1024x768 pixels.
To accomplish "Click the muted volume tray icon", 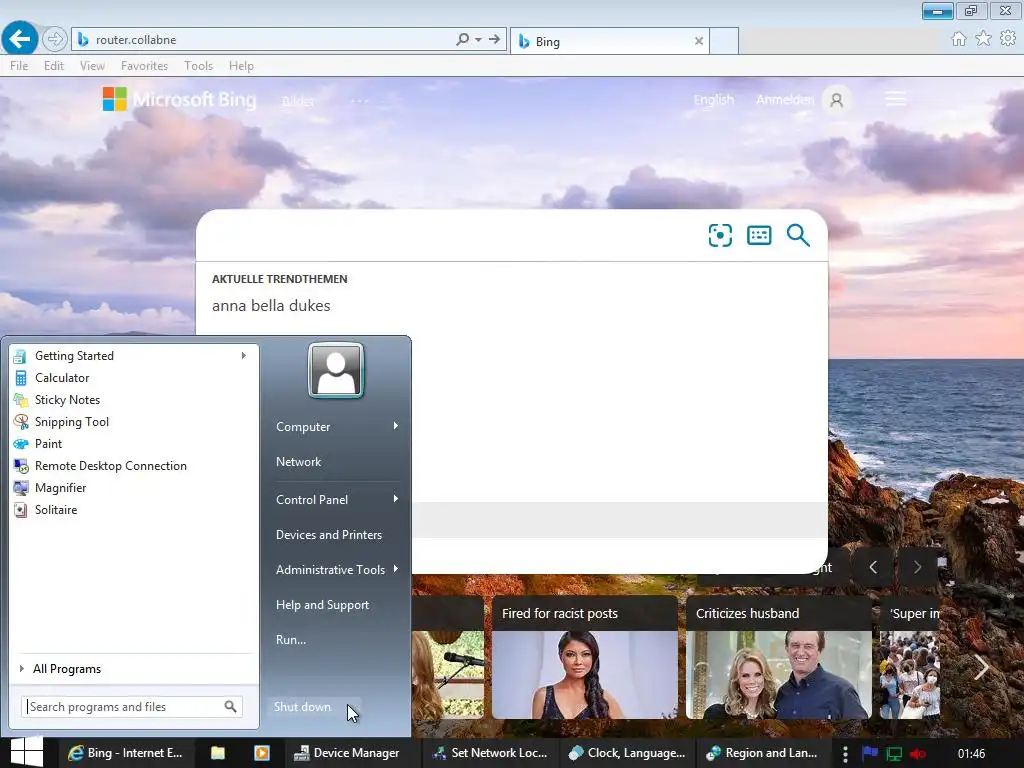I will tap(918, 754).
